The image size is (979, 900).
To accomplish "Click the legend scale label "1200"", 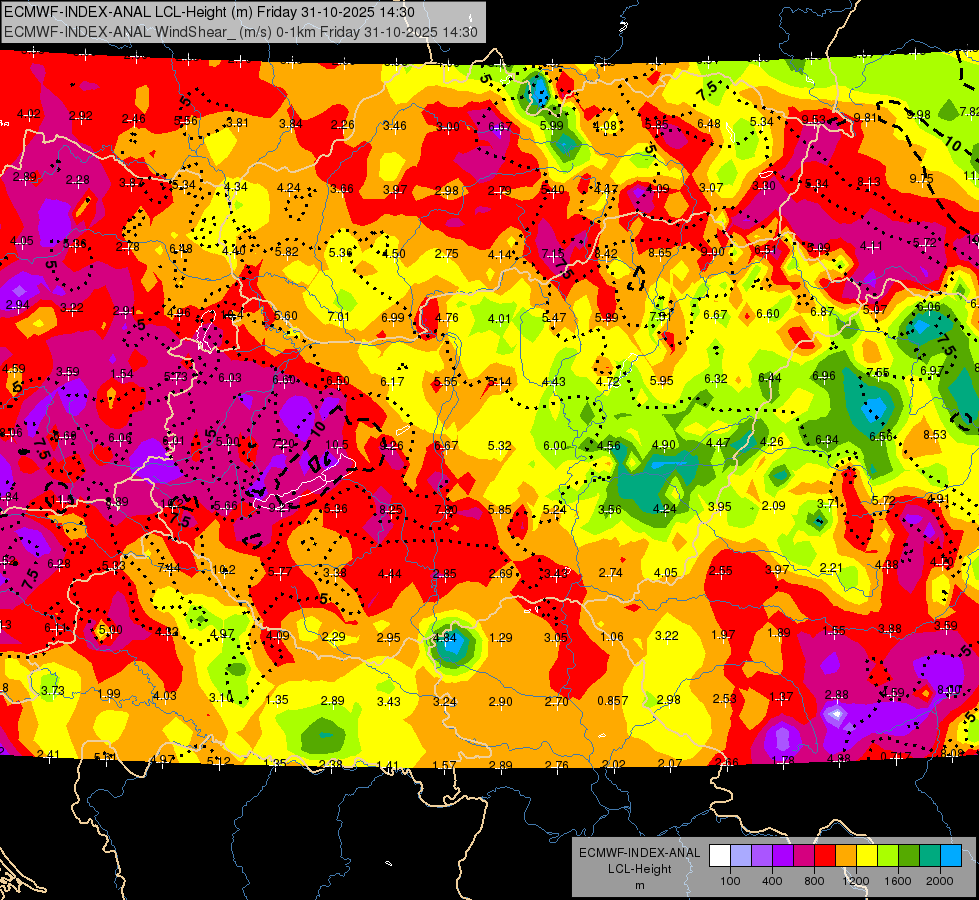I will click(856, 881).
